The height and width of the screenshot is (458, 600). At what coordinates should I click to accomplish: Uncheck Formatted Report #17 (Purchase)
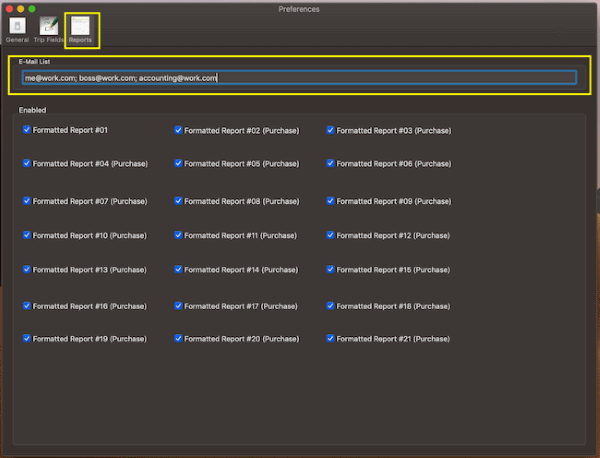pos(178,306)
